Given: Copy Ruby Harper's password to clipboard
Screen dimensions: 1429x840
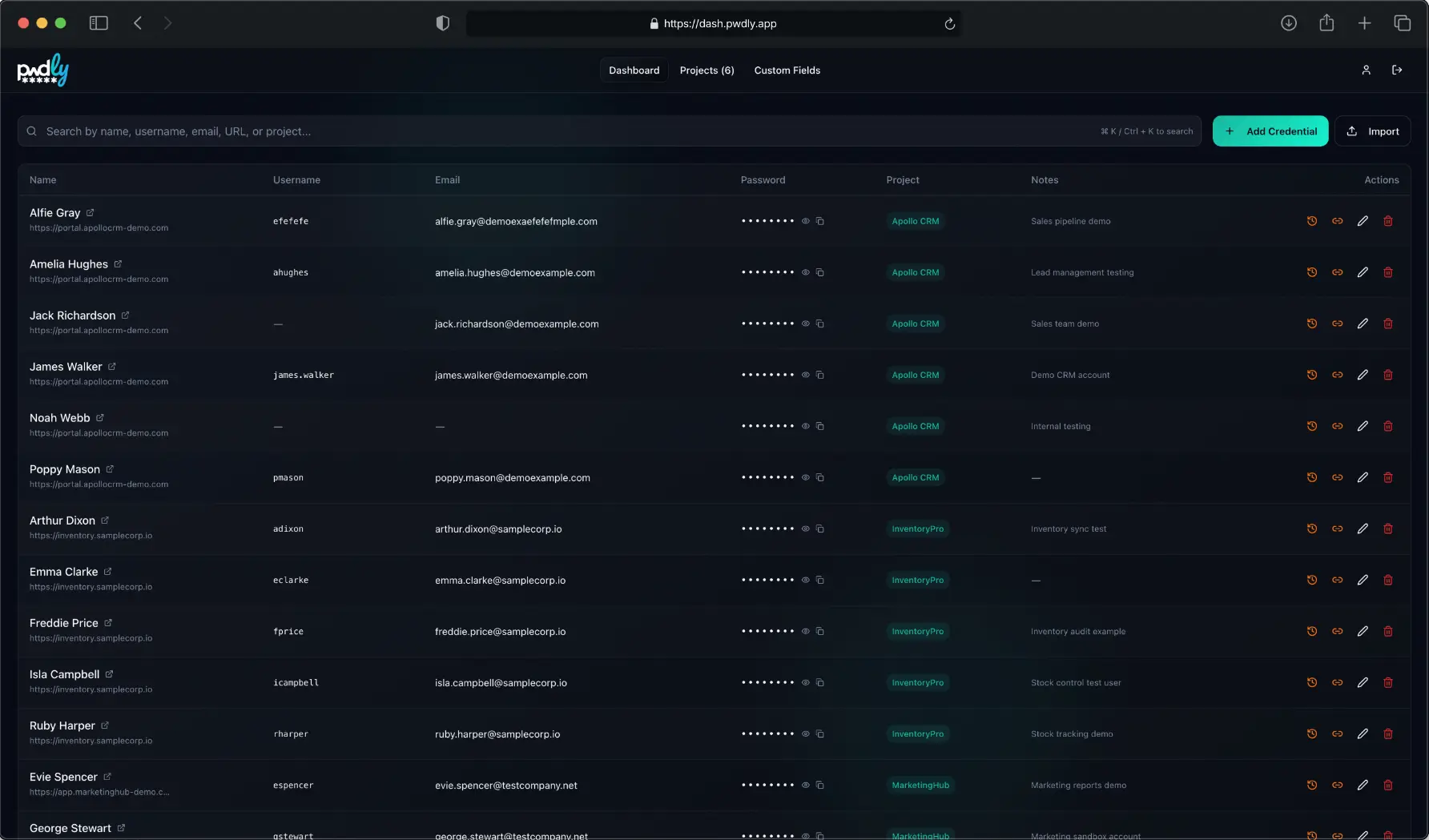Looking at the screenshot, I should click(x=820, y=733).
